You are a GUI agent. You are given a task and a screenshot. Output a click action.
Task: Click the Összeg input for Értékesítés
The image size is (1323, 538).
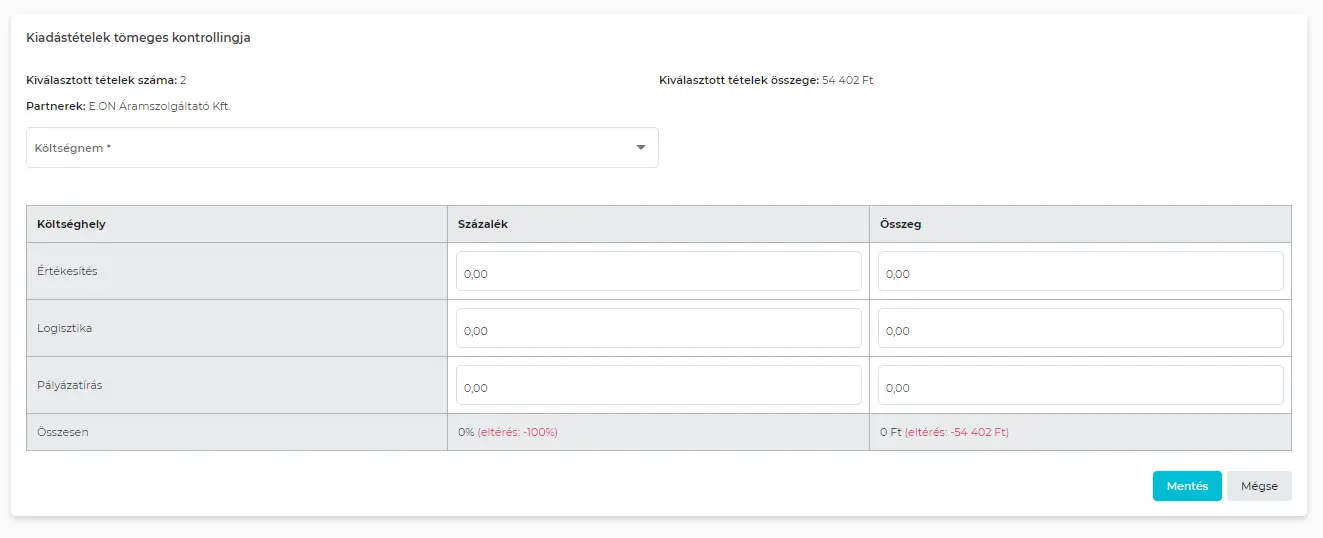coord(1080,271)
